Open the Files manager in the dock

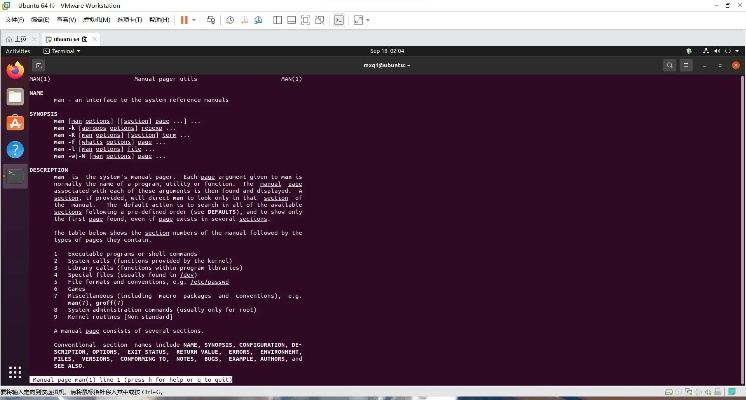[15, 97]
